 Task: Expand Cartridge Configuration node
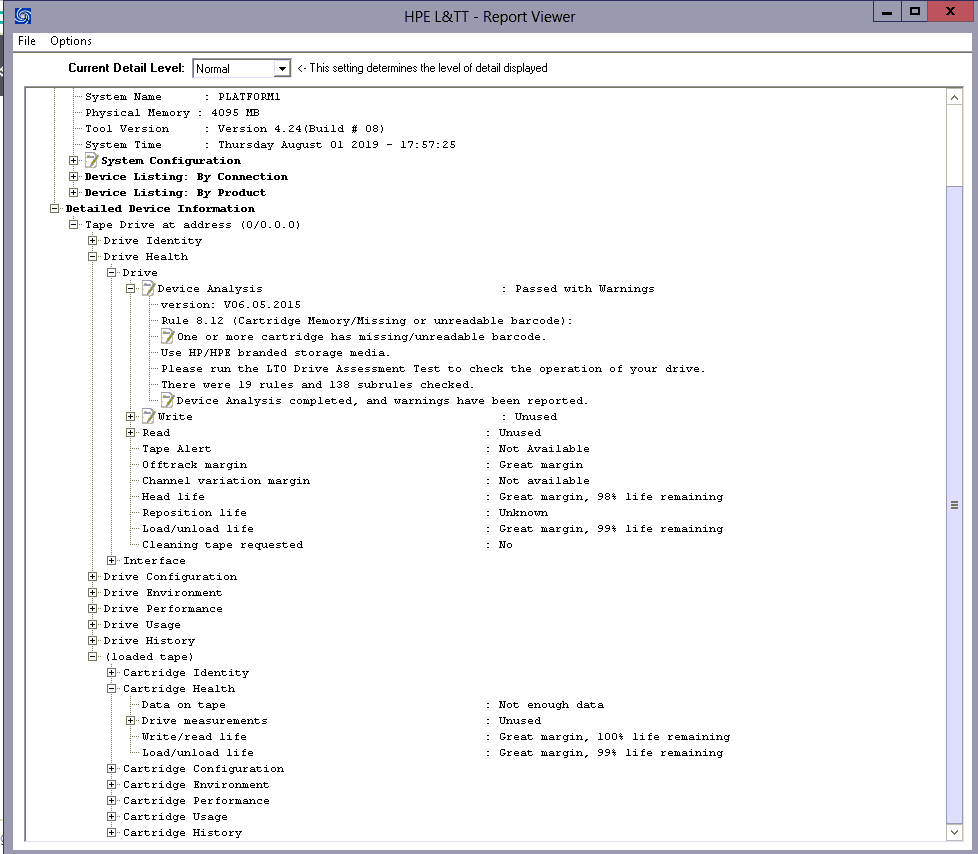(x=112, y=769)
